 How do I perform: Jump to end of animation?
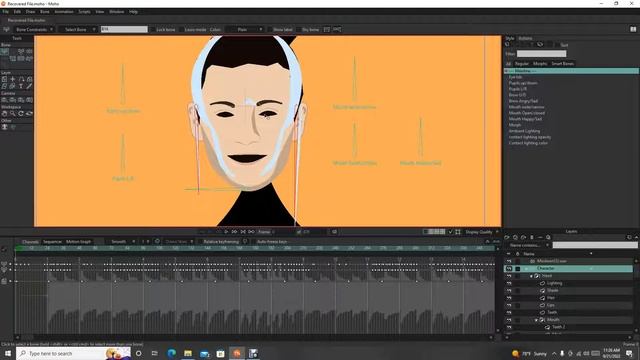(x=251, y=232)
